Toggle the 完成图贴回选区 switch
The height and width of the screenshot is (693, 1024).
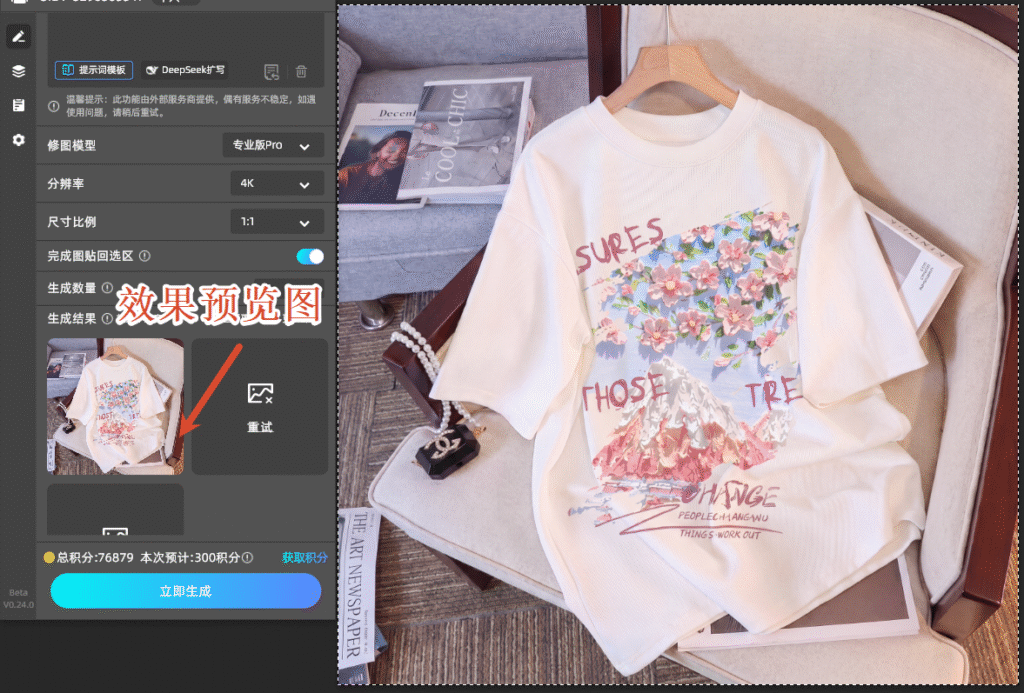point(310,256)
